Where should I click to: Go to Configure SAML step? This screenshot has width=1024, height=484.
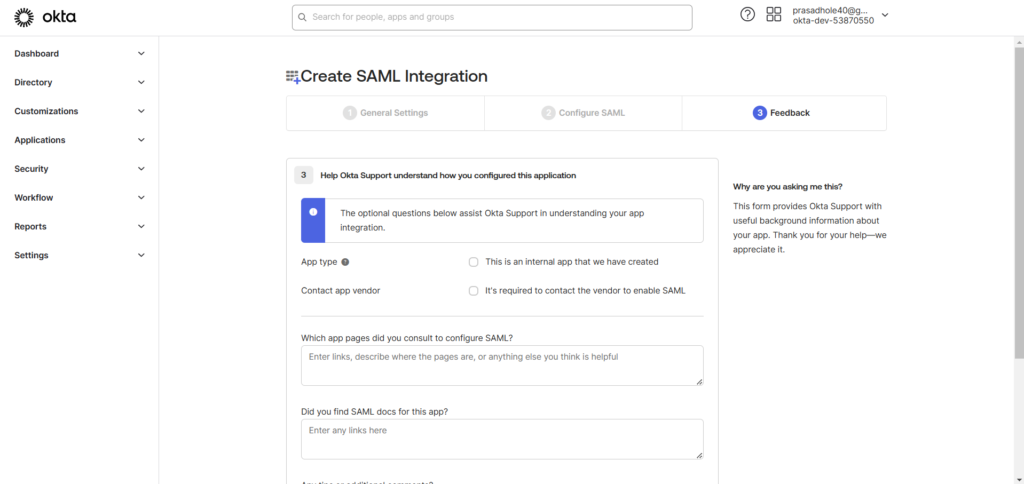tap(583, 113)
